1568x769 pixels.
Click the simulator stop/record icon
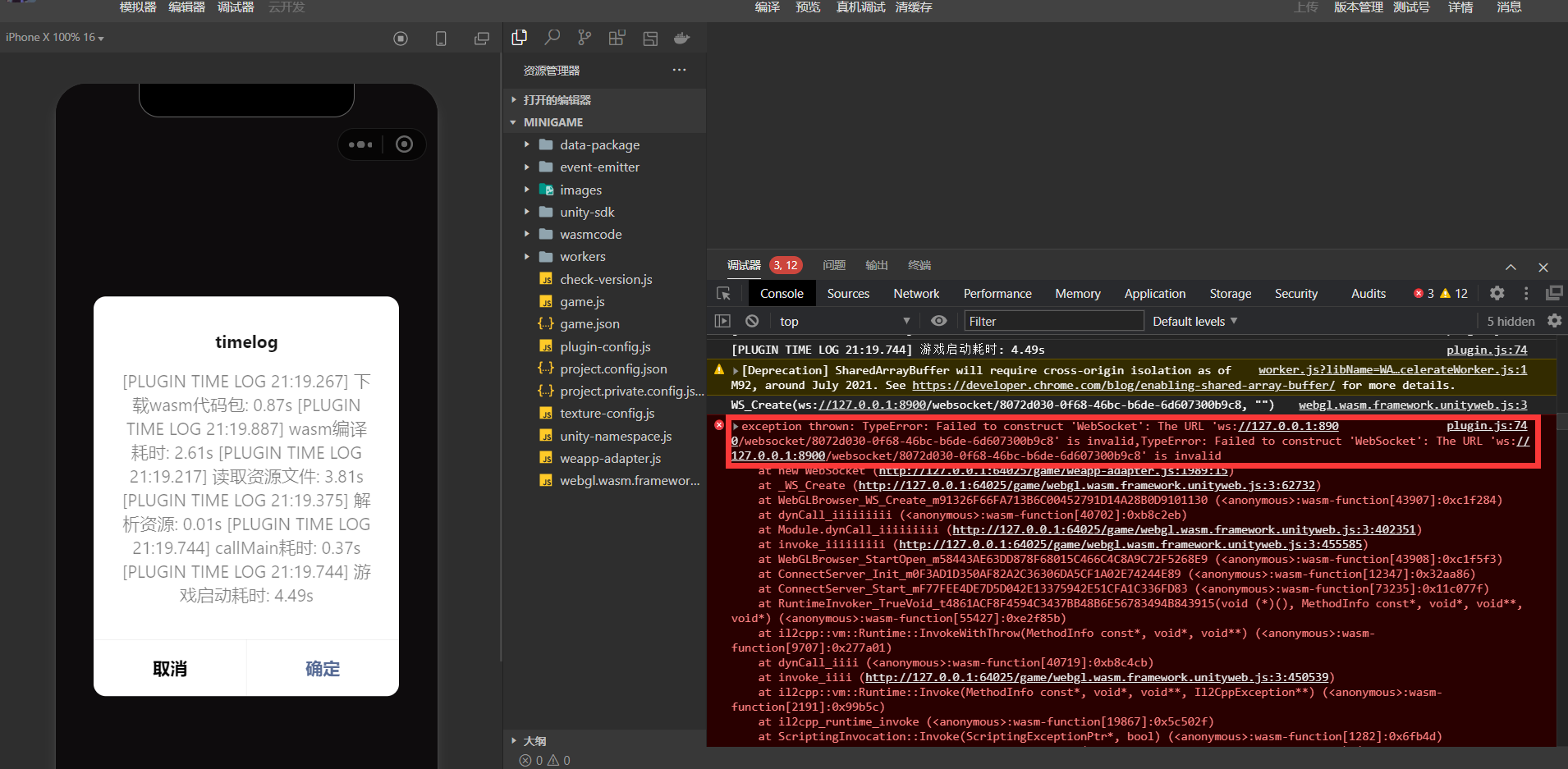point(401,39)
